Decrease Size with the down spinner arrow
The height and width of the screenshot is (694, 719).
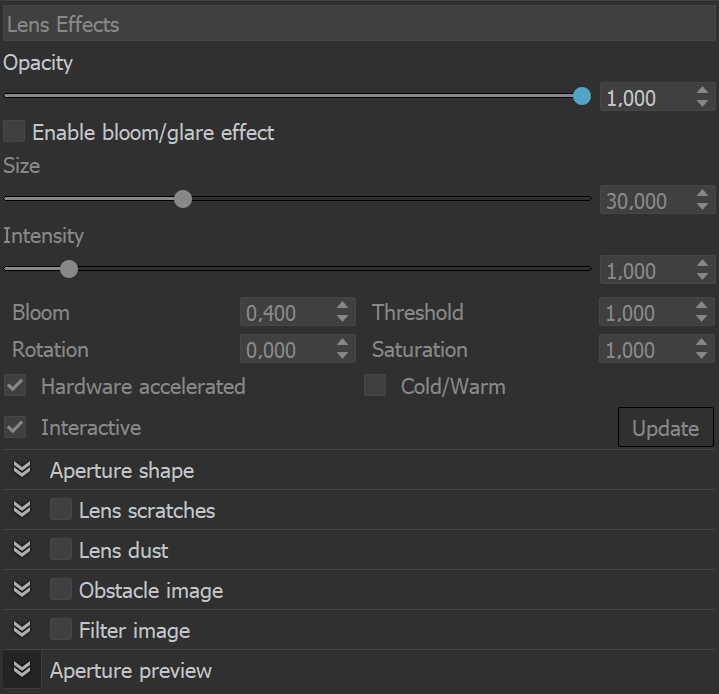click(x=702, y=207)
